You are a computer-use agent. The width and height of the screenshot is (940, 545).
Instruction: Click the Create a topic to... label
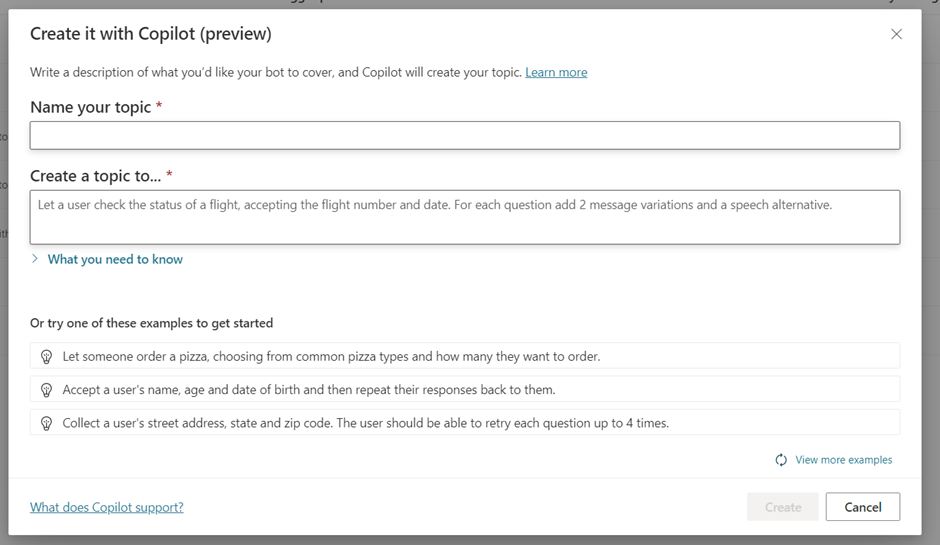pyautogui.click(x=95, y=176)
